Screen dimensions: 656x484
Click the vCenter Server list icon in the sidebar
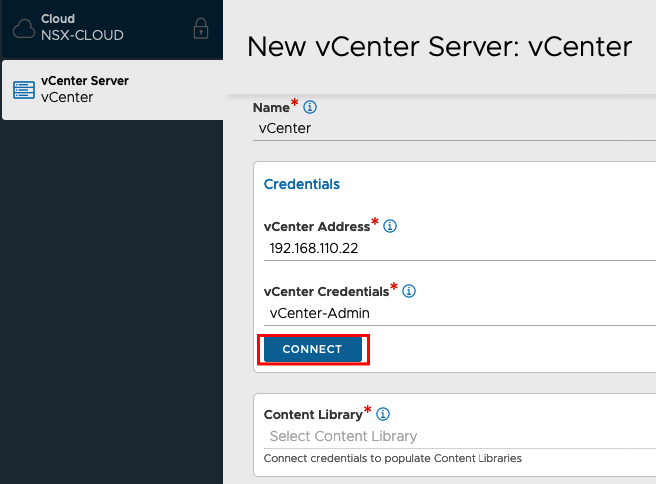pos(24,90)
